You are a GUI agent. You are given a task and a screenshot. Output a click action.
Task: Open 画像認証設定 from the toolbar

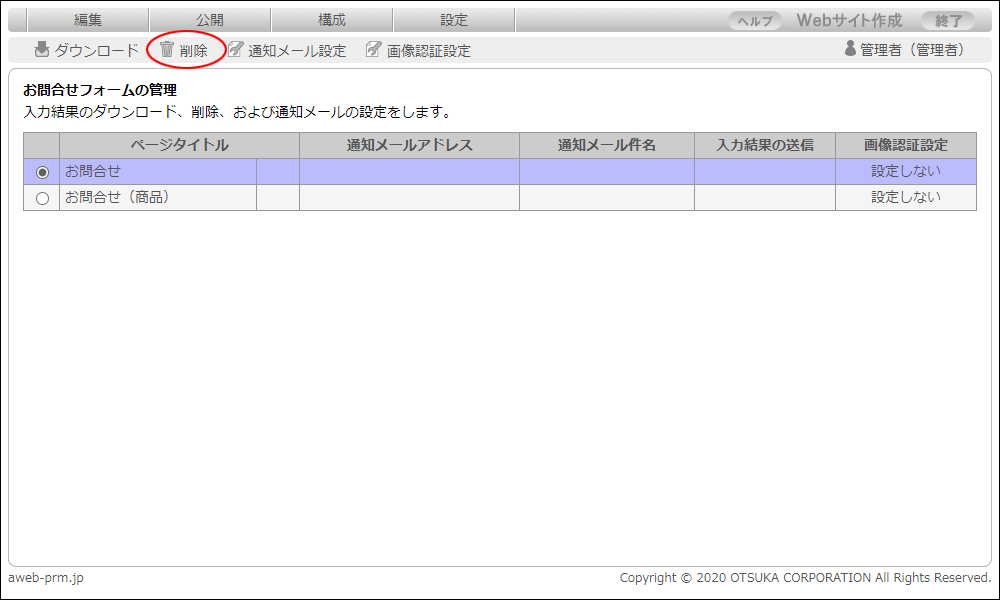tap(418, 50)
